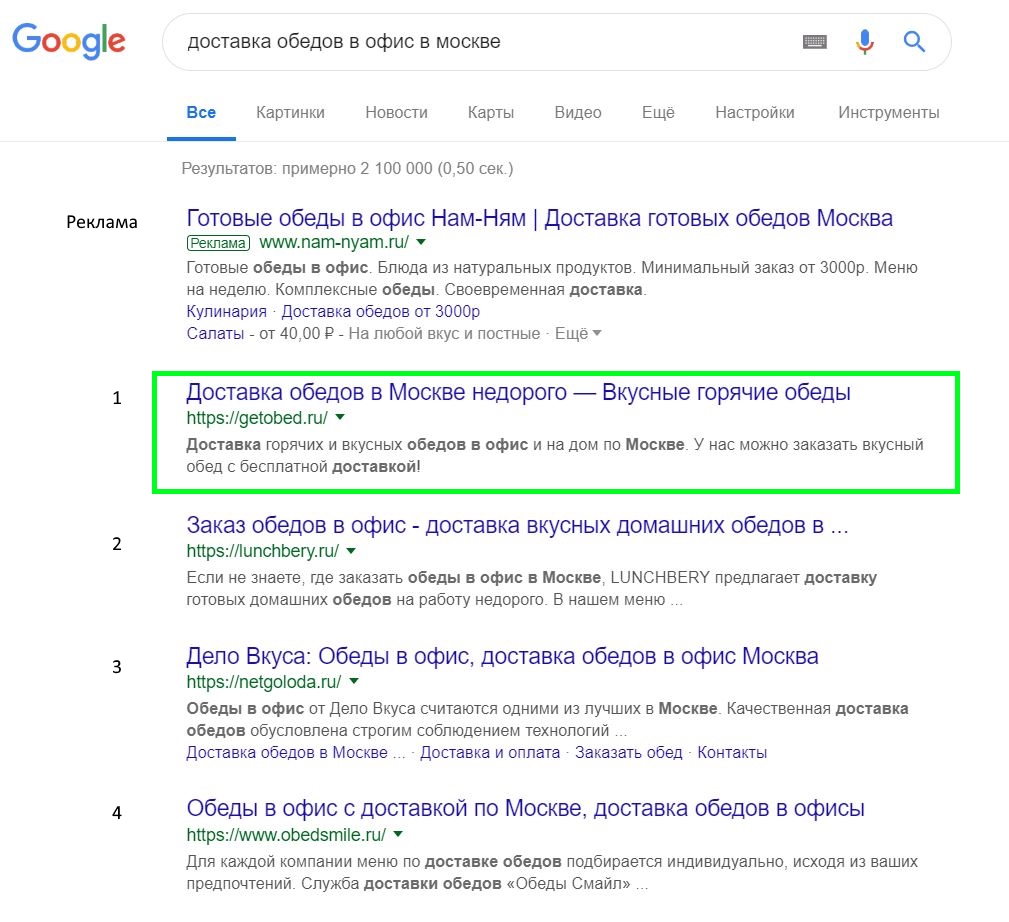
Task: Switch to the Видео tab
Action: click(x=577, y=113)
